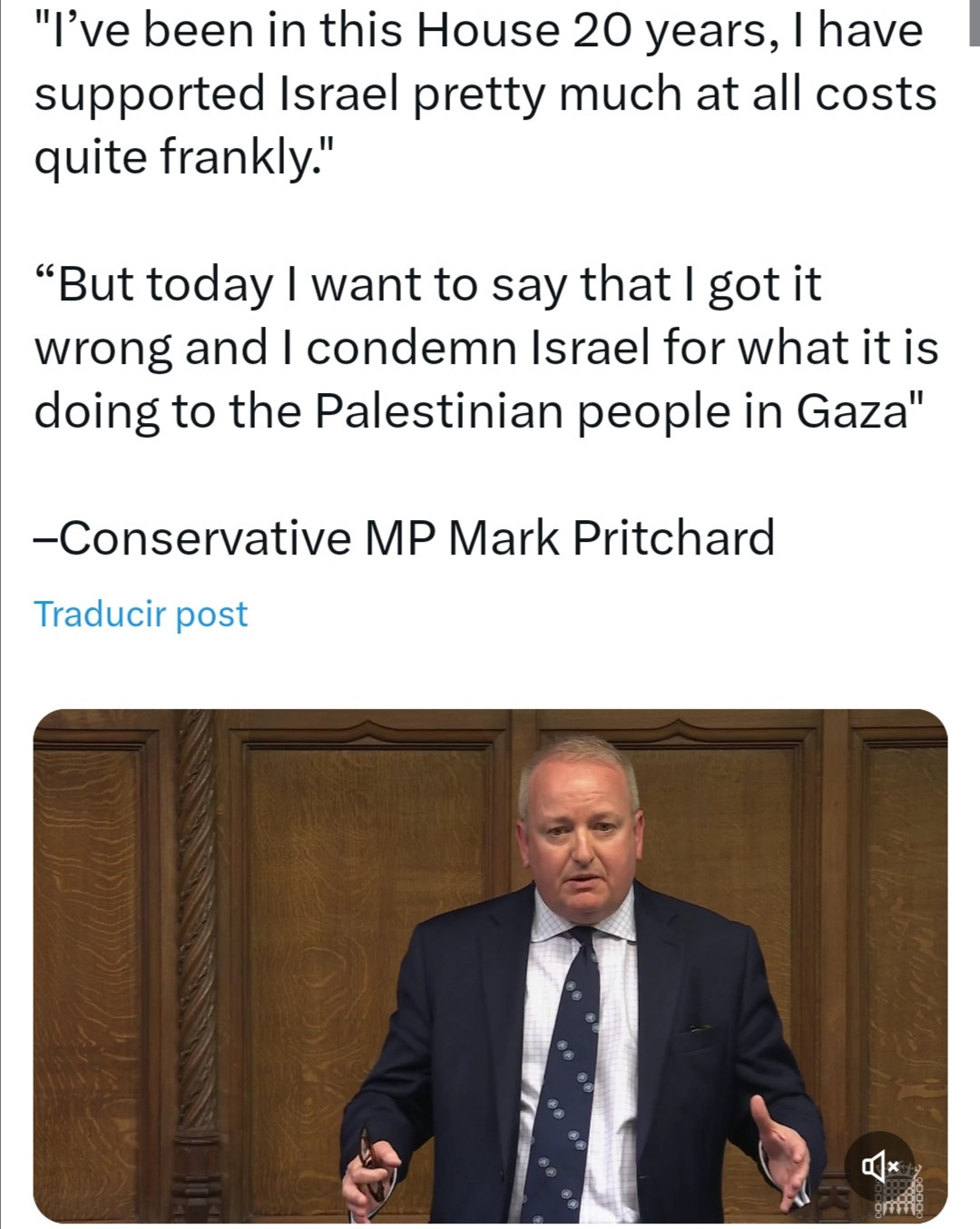Click the vertical thread line at left edge
The width and height of the screenshot is (980, 1229).
coord(3,614)
